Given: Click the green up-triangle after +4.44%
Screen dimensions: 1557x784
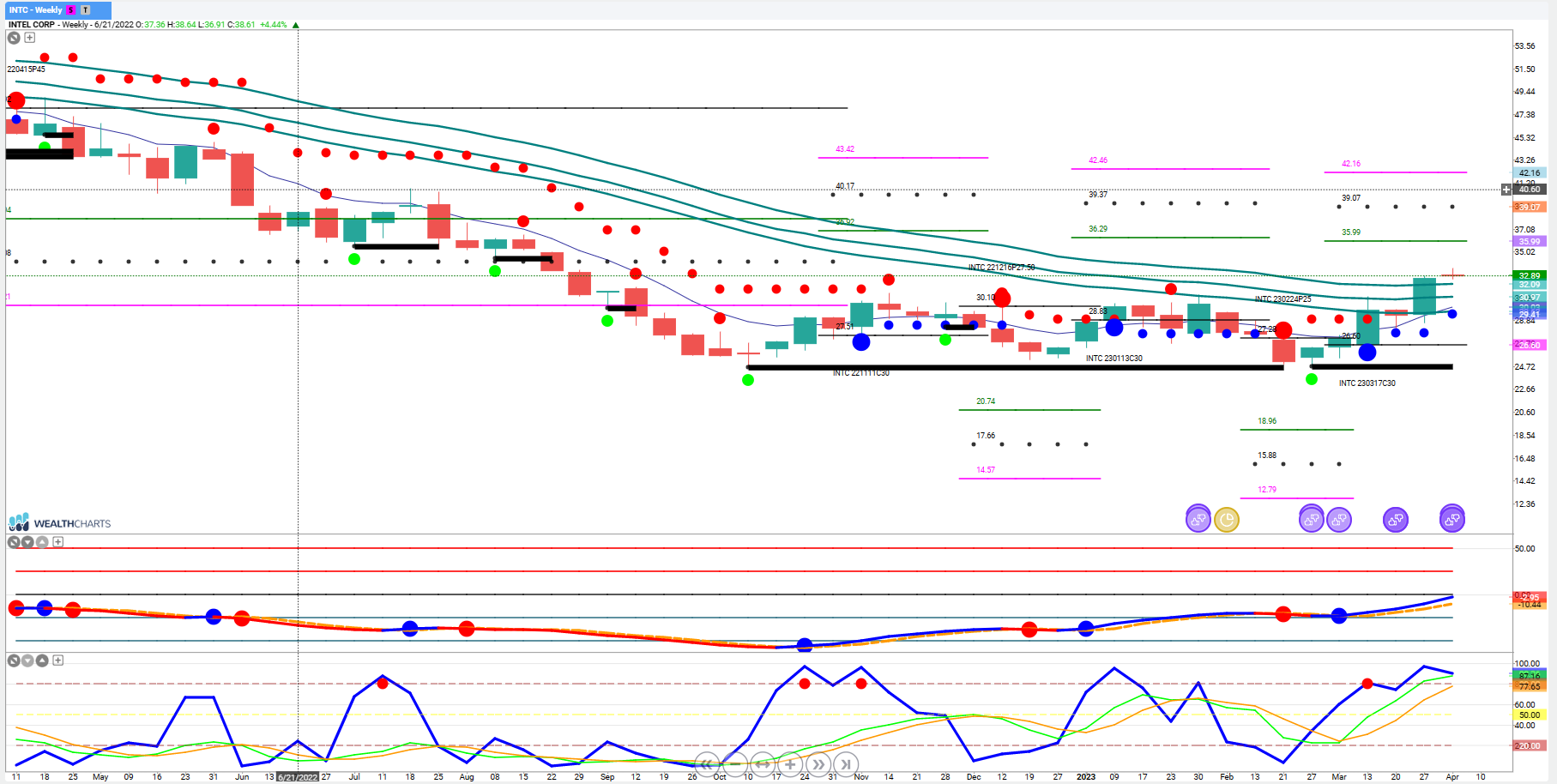Looking at the screenshot, I should pos(296,25).
